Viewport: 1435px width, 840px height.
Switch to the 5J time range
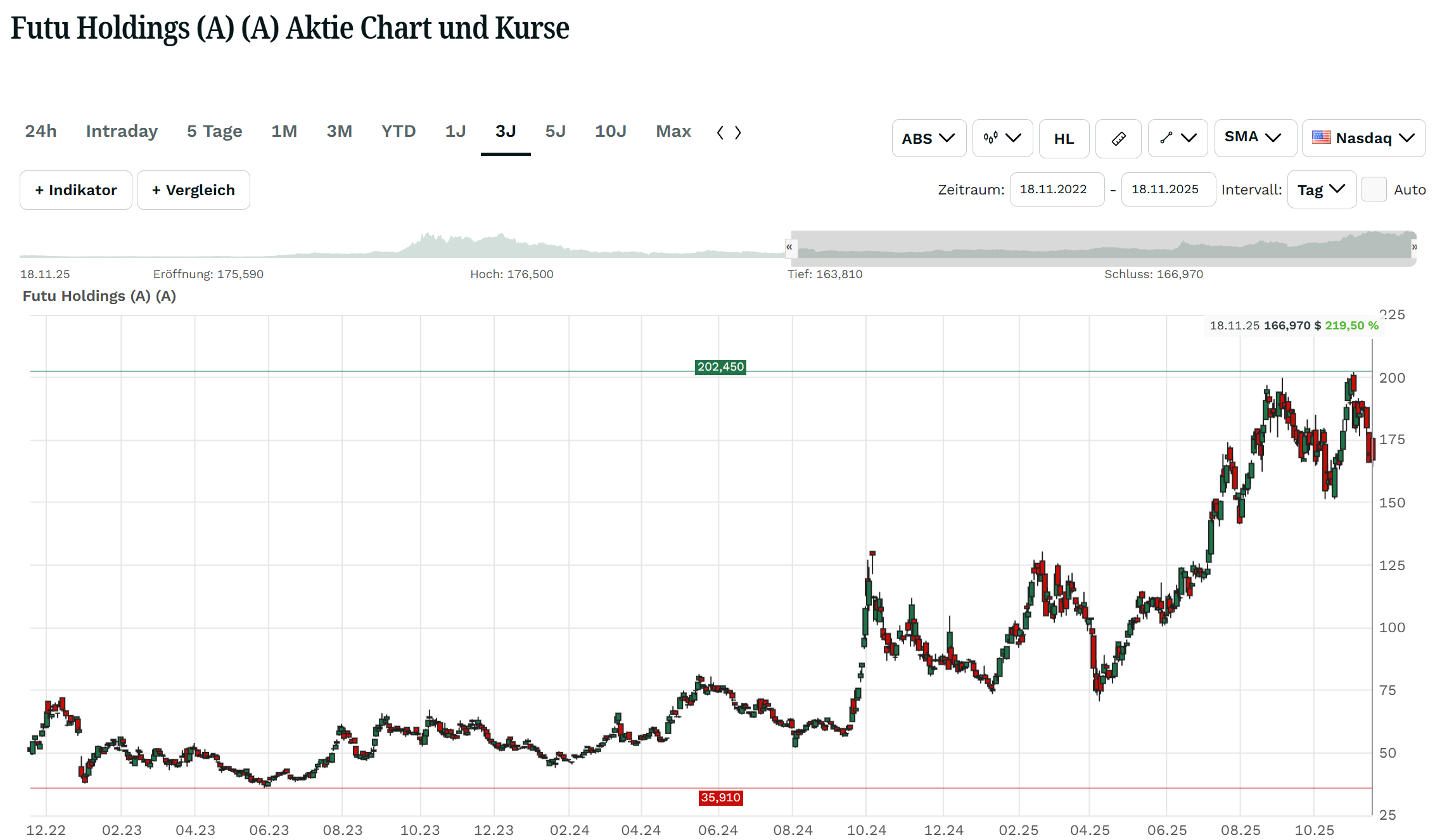point(555,131)
